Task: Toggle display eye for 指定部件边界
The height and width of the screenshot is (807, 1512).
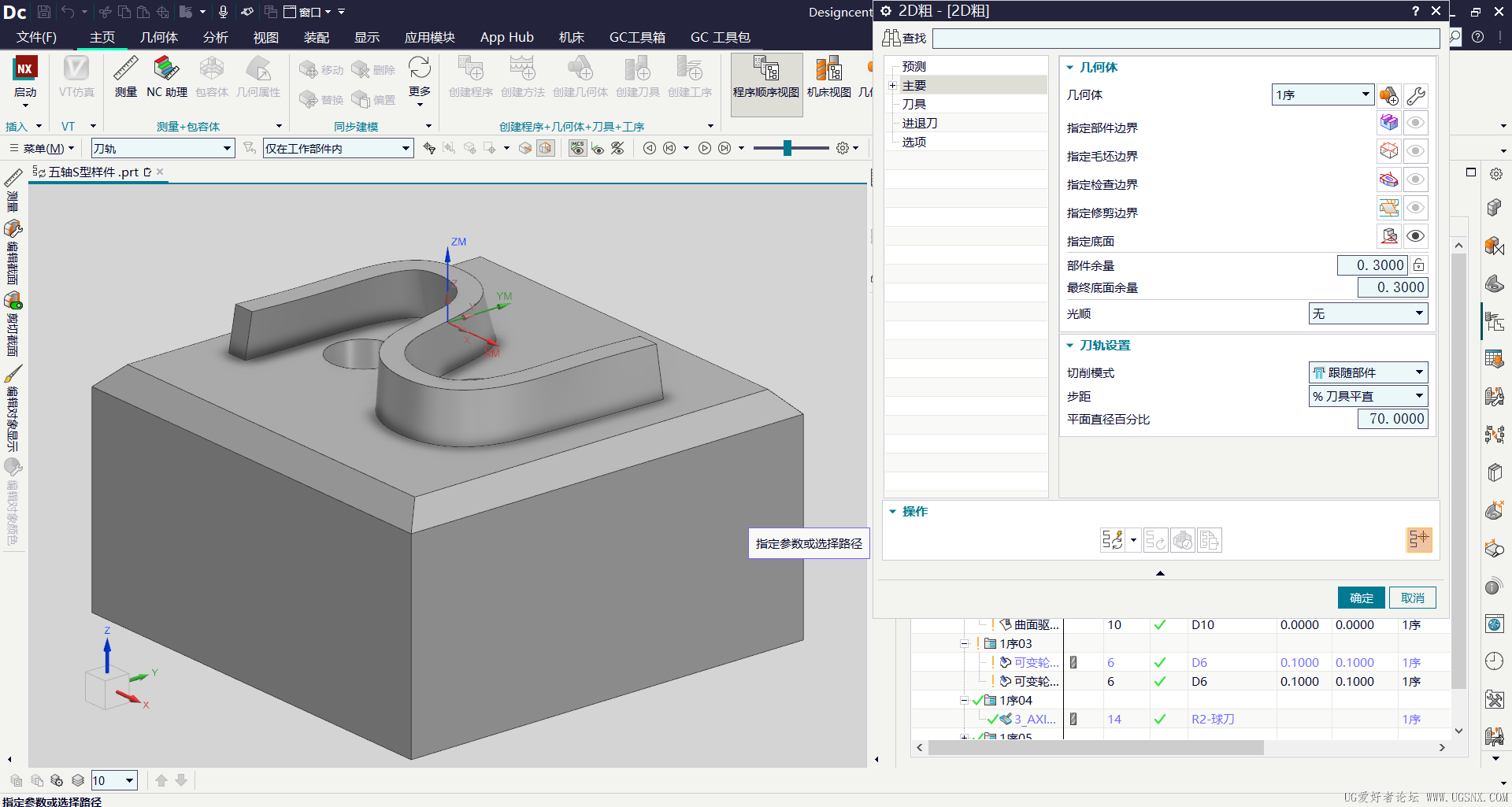Action: point(1416,123)
